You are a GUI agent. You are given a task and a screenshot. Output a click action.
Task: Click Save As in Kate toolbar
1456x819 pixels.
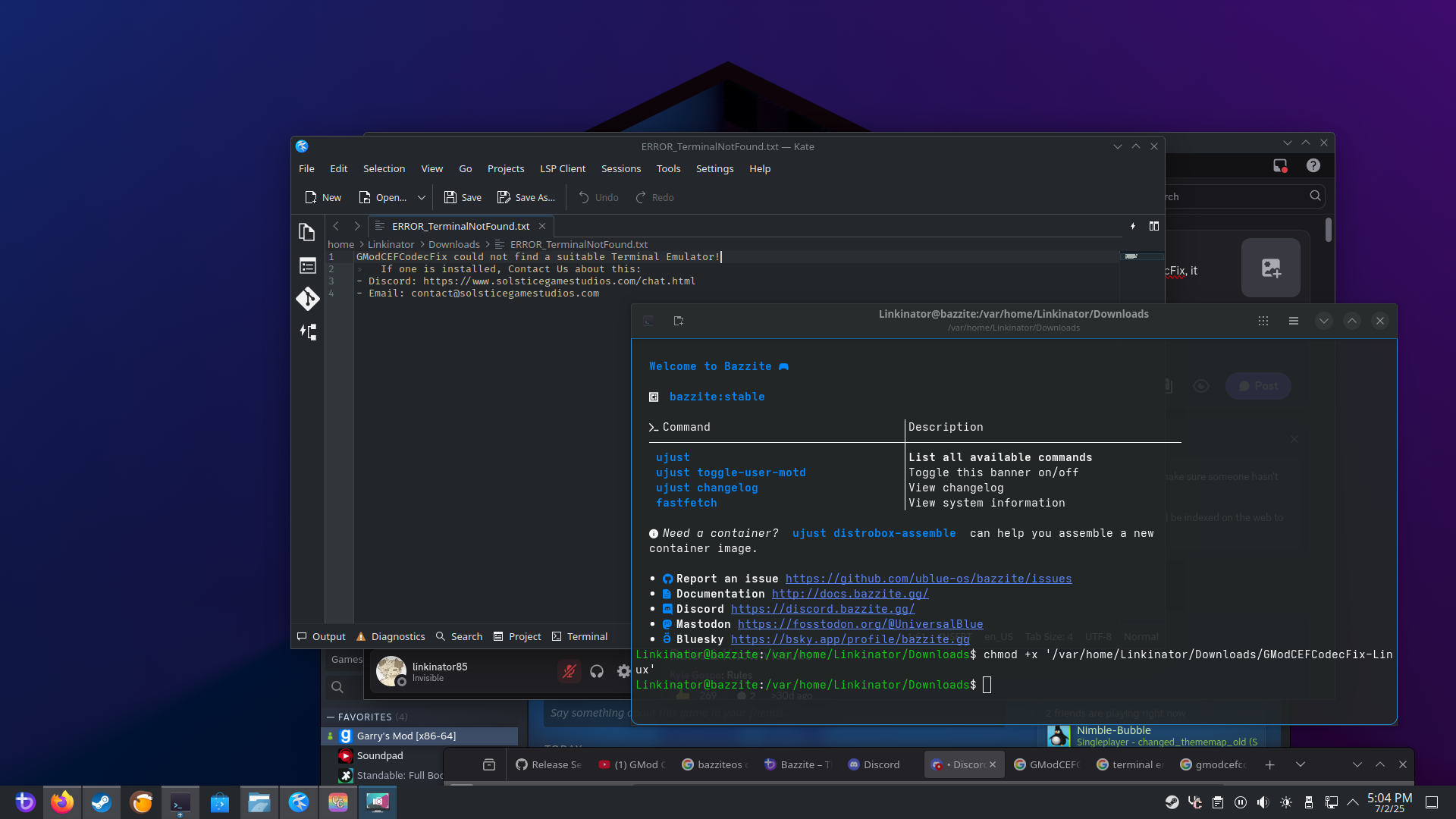click(526, 197)
